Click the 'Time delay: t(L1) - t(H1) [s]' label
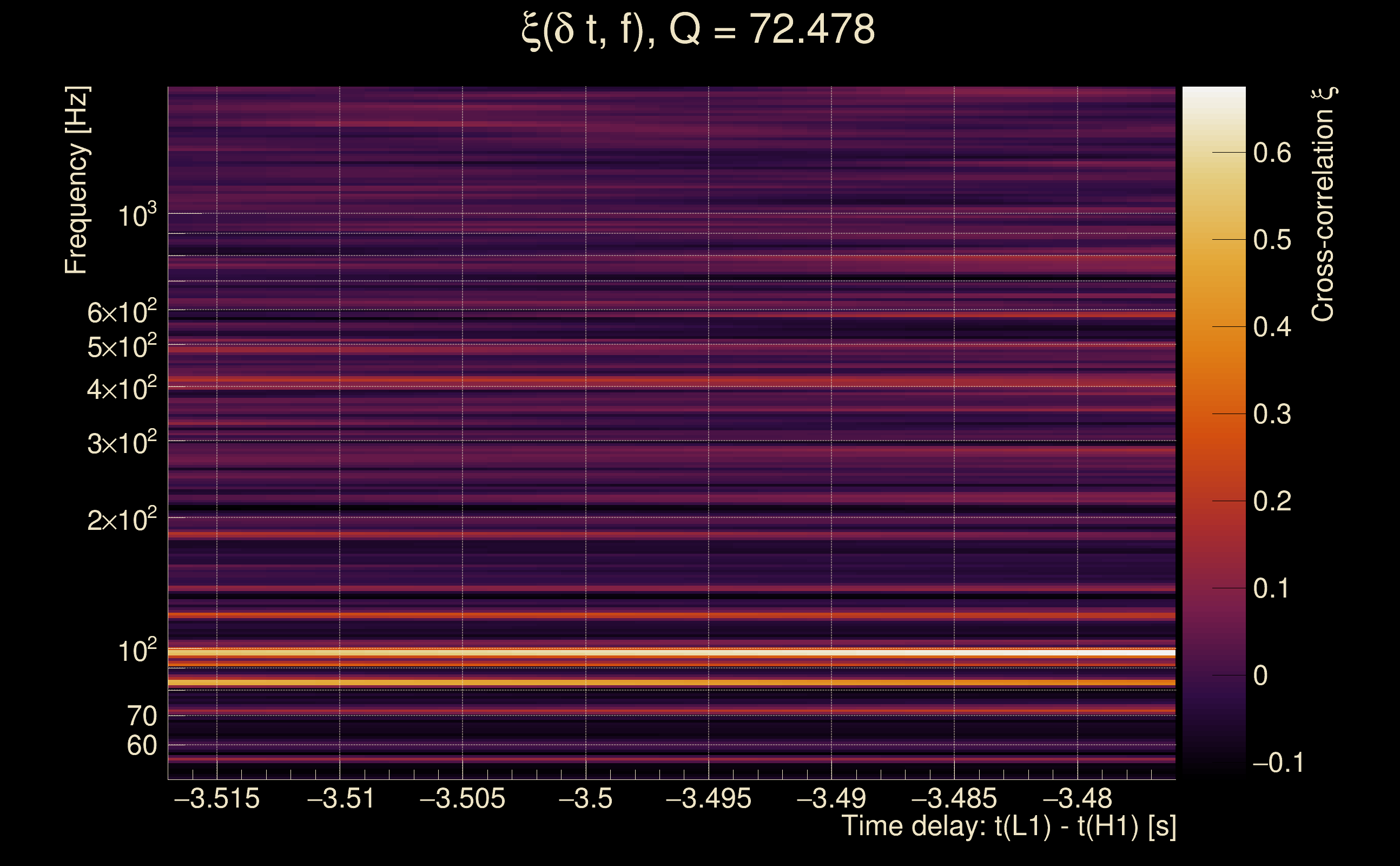The image size is (1400, 866). point(1008,826)
